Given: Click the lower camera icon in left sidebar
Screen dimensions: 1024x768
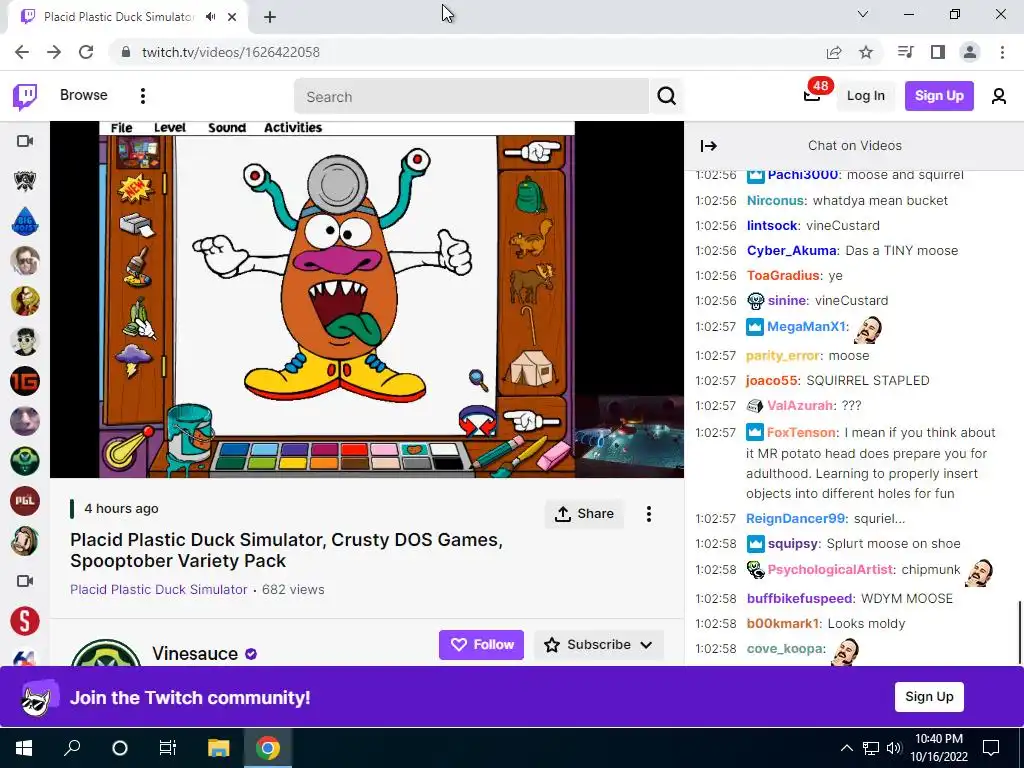Looking at the screenshot, I should (x=25, y=581).
